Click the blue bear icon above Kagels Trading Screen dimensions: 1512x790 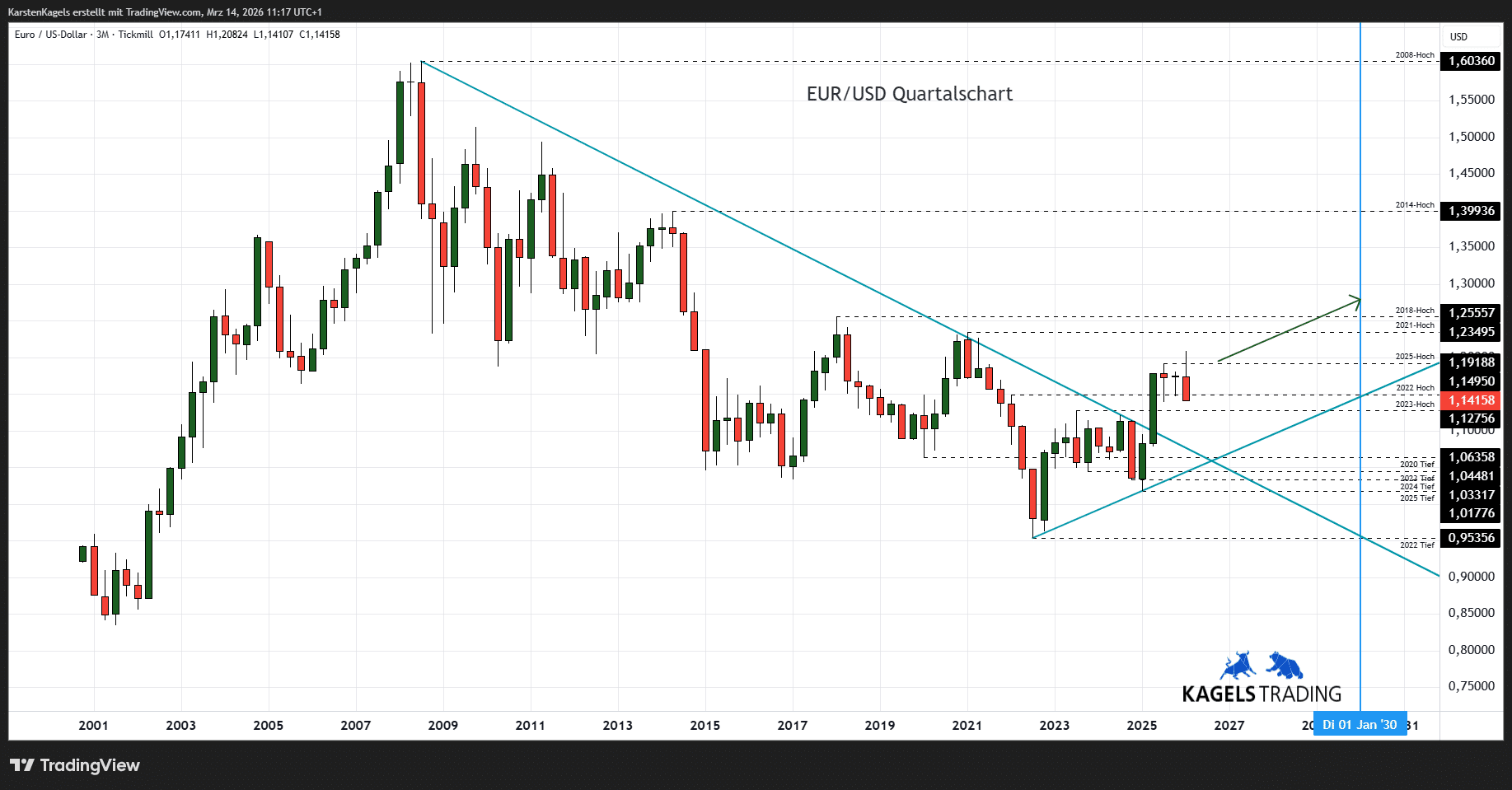(1285, 665)
